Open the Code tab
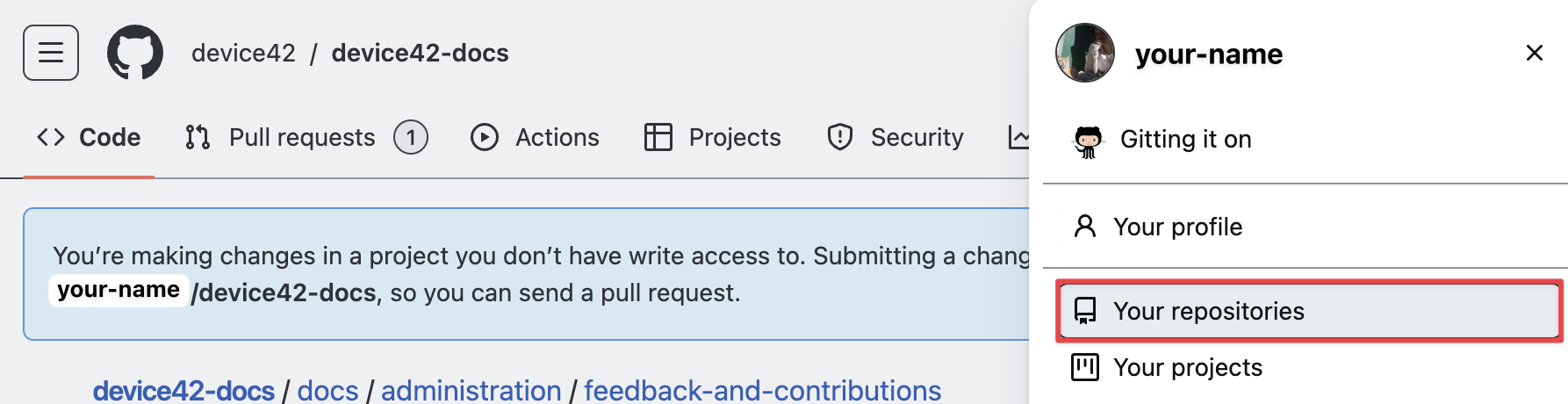1568x404 pixels. (x=89, y=138)
